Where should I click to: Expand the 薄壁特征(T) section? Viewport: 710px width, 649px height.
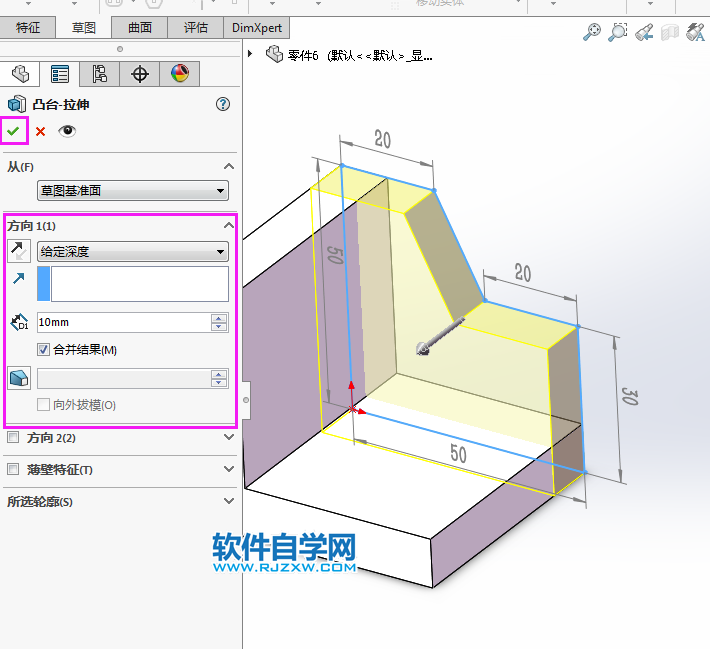point(229,469)
